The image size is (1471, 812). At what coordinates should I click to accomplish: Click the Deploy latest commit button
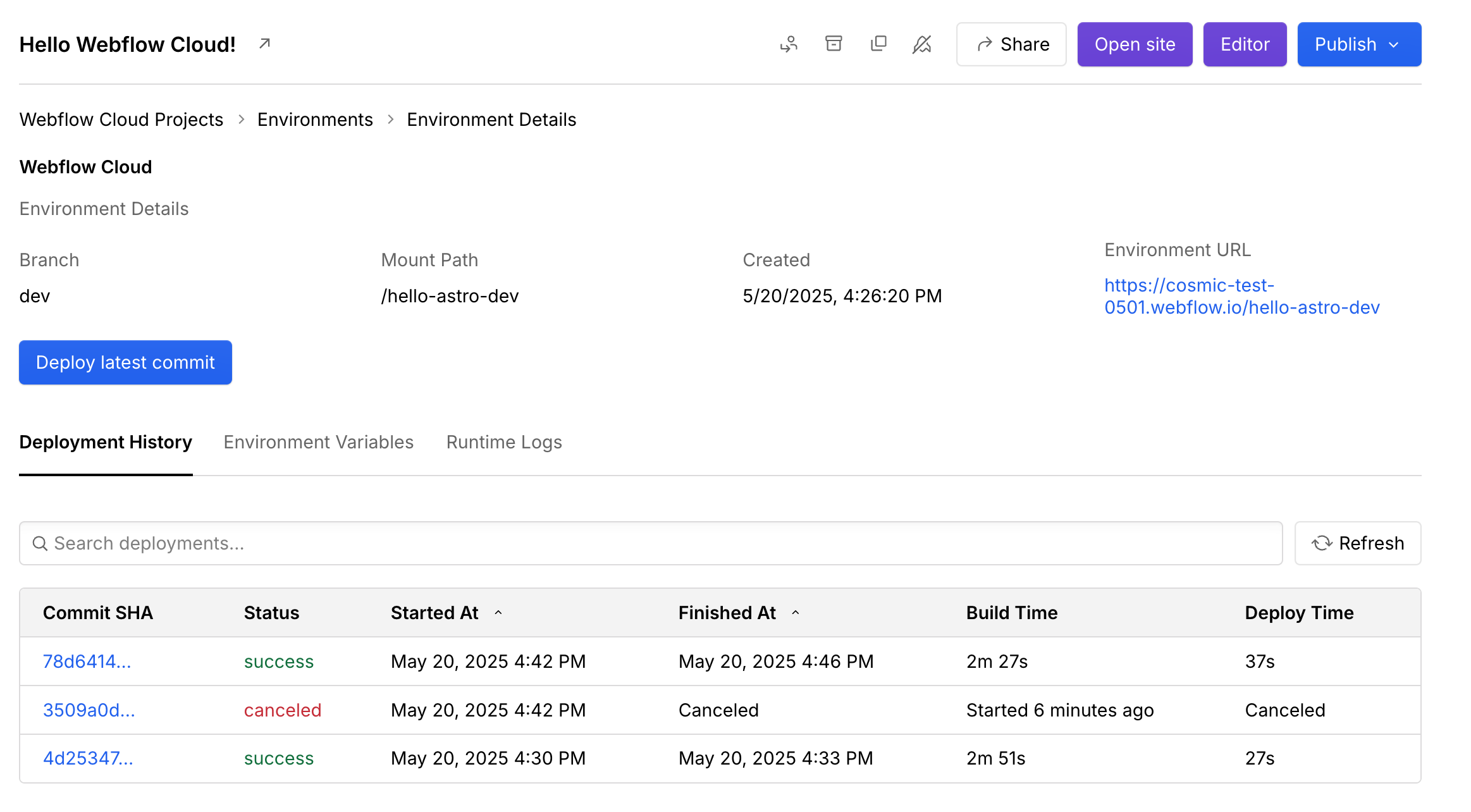click(125, 362)
